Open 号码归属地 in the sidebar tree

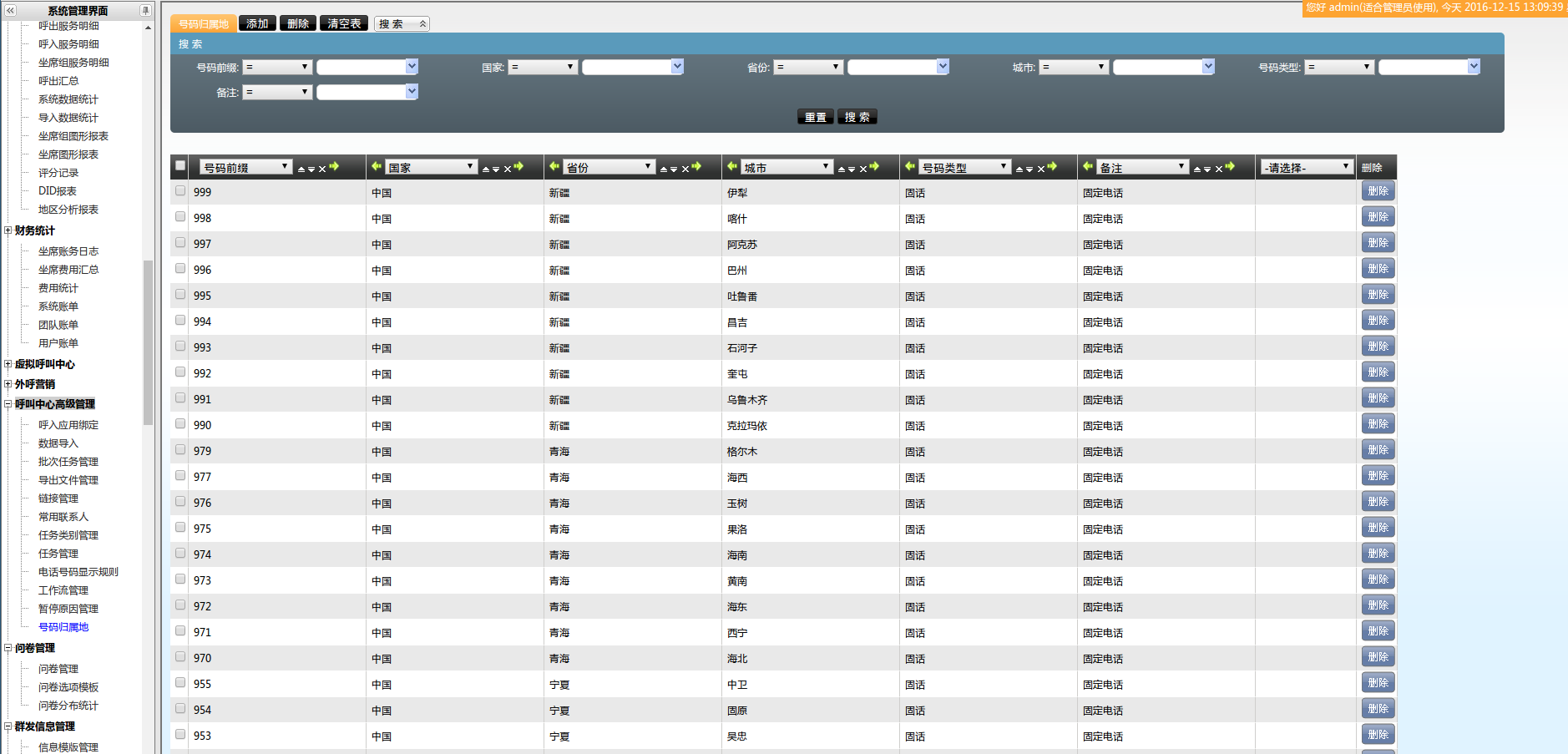pyautogui.click(x=63, y=627)
